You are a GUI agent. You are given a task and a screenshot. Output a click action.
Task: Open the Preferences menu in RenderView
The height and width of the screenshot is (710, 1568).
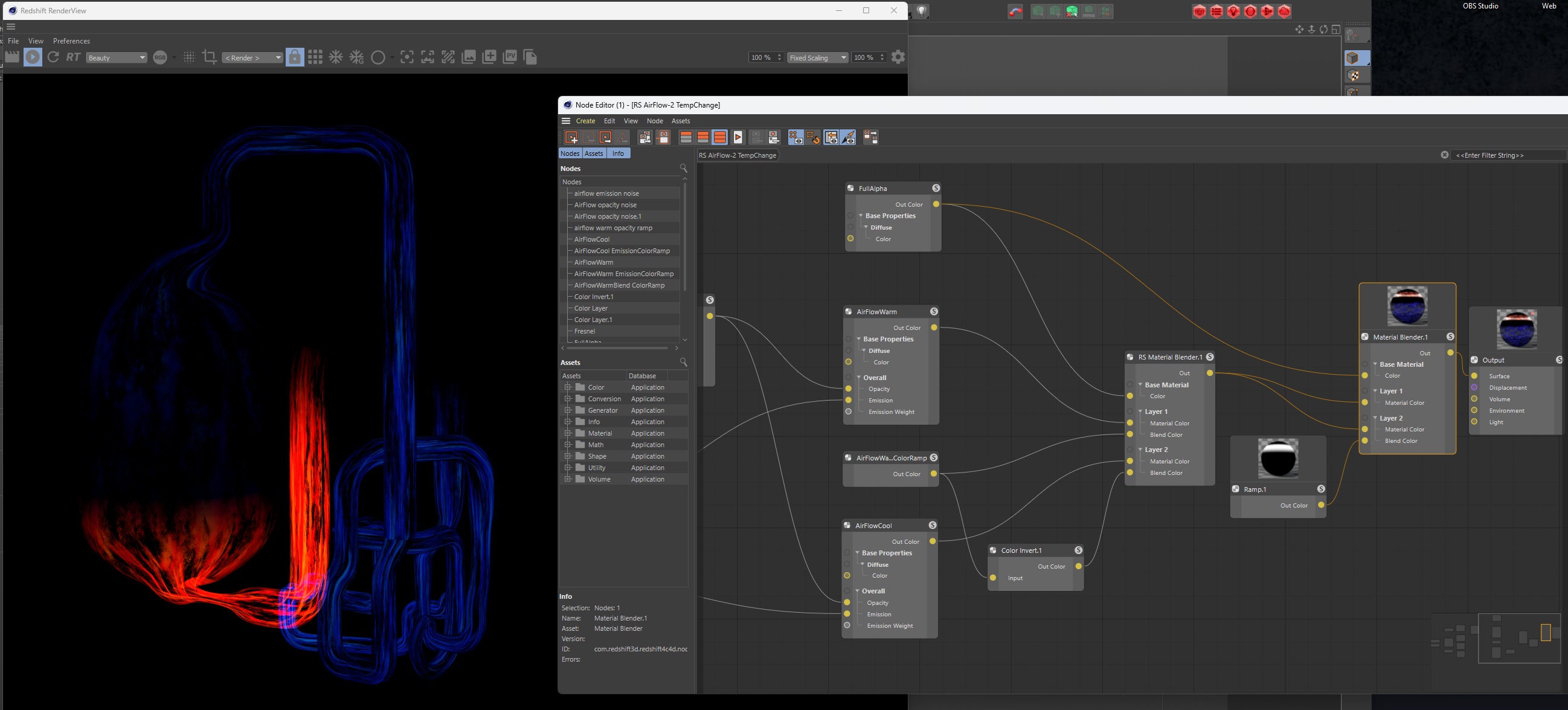point(71,41)
